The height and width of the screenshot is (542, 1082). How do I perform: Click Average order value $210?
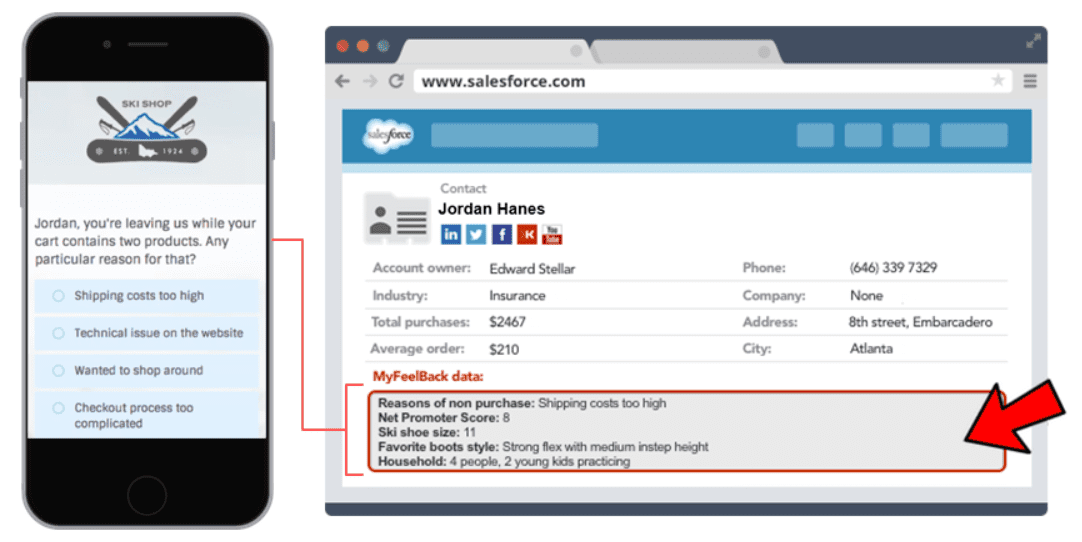click(504, 349)
